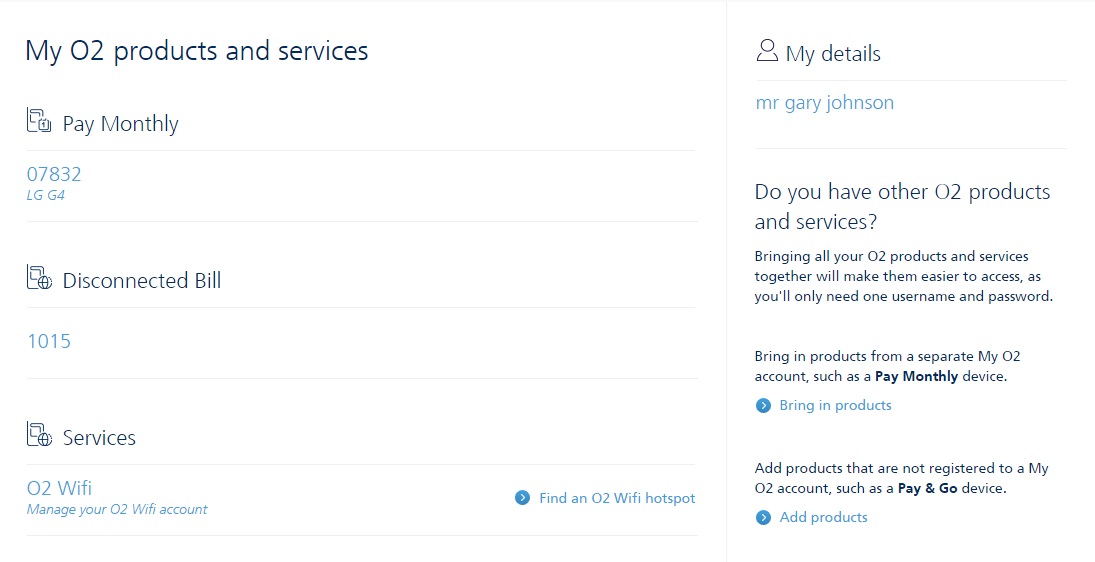Click the person icon beside My details
The height and width of the screenshot is (562, 1095).
767,51
